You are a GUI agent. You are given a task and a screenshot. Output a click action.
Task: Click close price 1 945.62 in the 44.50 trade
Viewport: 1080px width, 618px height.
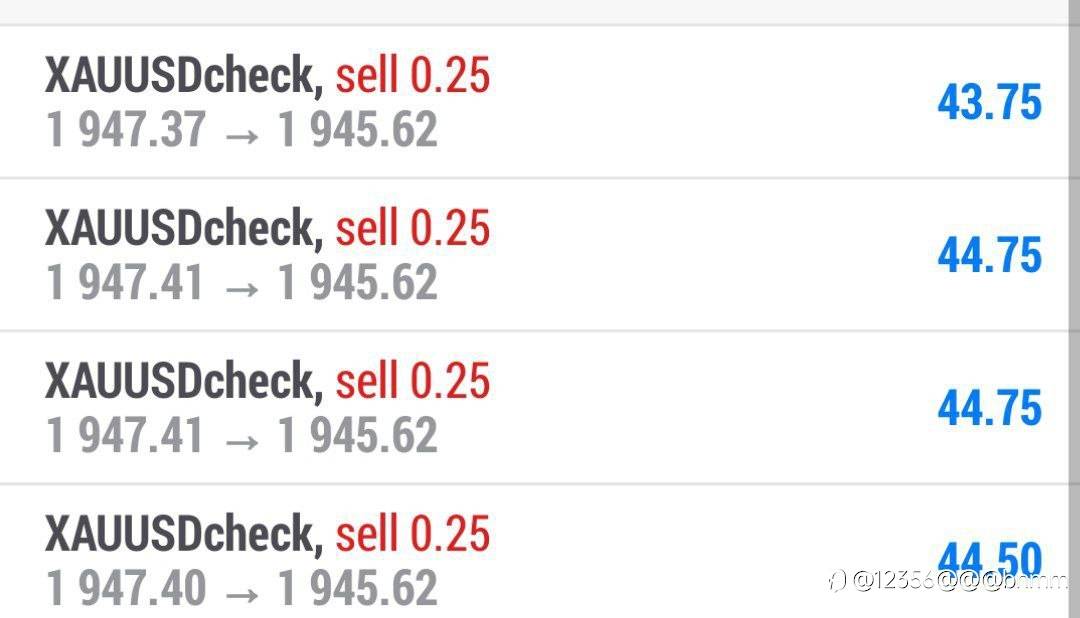point(357,587)
